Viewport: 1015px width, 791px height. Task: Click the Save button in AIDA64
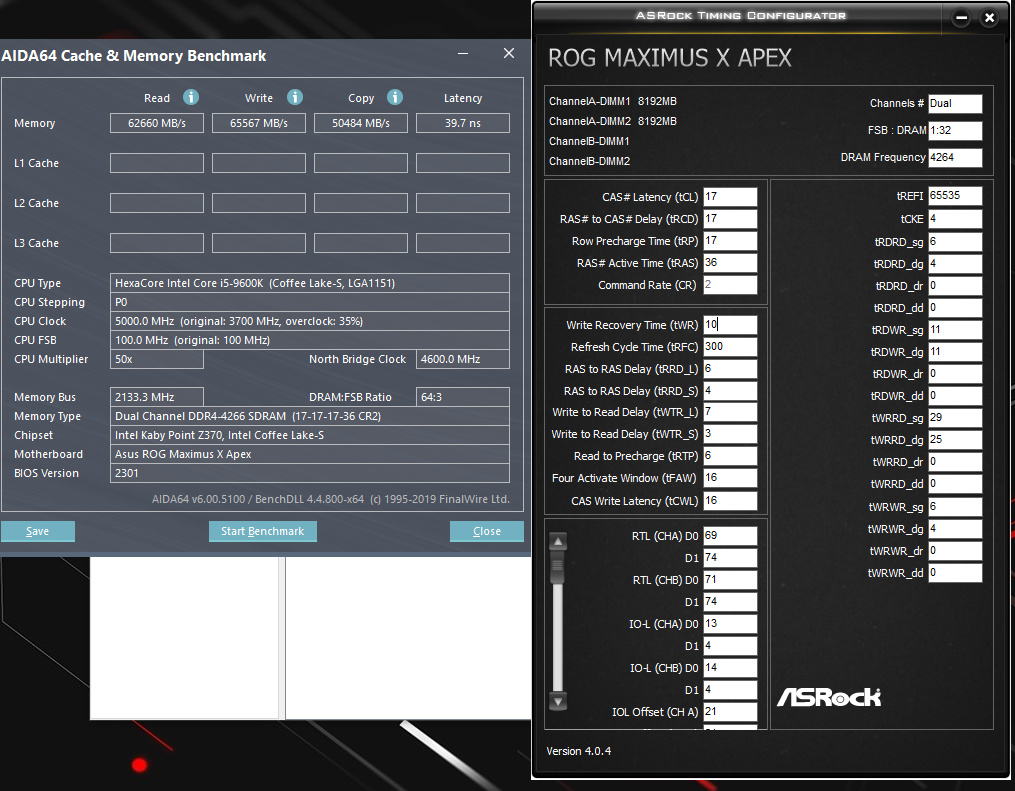point(38,531)
